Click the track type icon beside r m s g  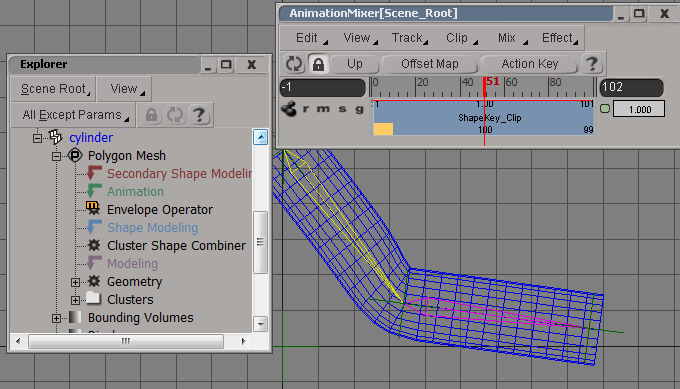click(x=289, y=108)
